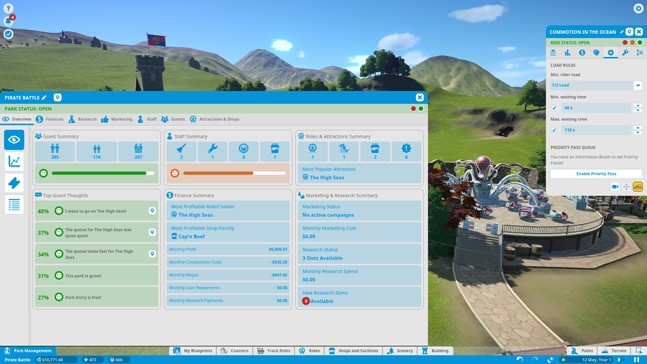Set park status to closed with red dot
Viewport: 647px width, 364px height.
(x=413, y=109)
